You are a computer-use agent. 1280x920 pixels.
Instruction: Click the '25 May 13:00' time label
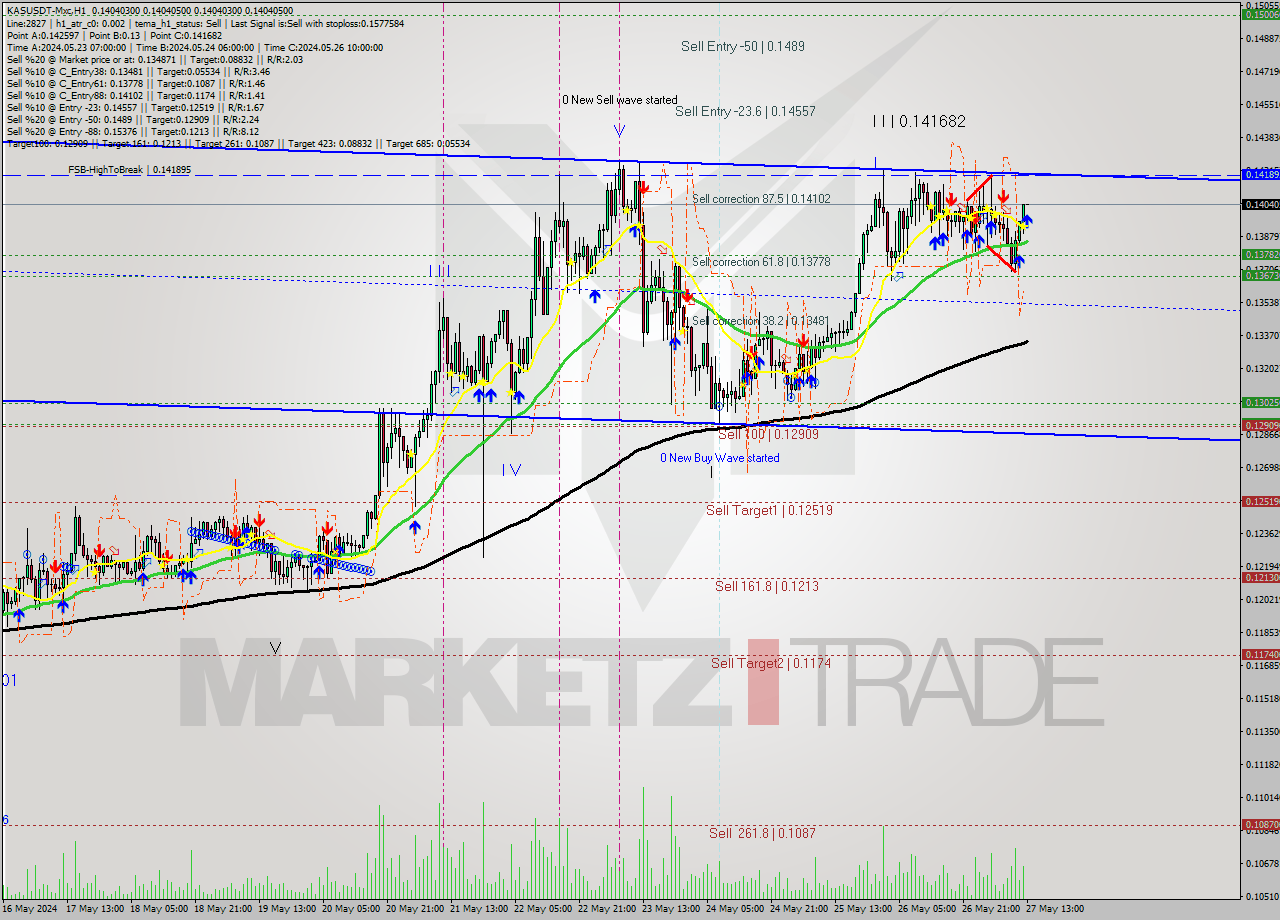(863, 909)
